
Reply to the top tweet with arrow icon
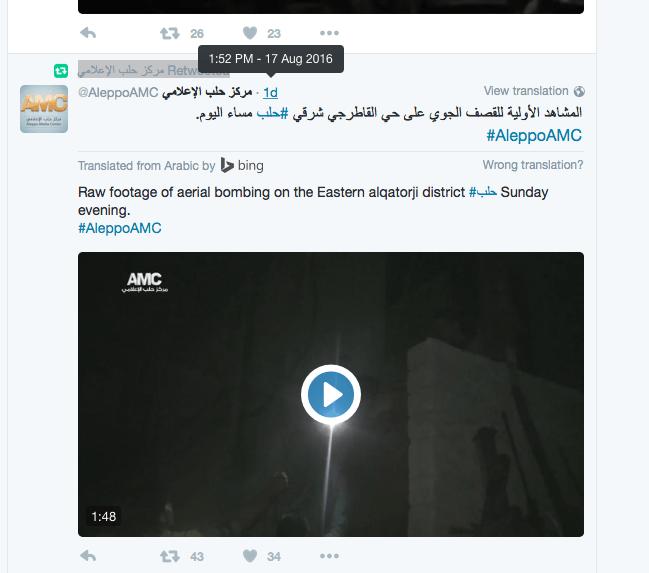(88, 33)
